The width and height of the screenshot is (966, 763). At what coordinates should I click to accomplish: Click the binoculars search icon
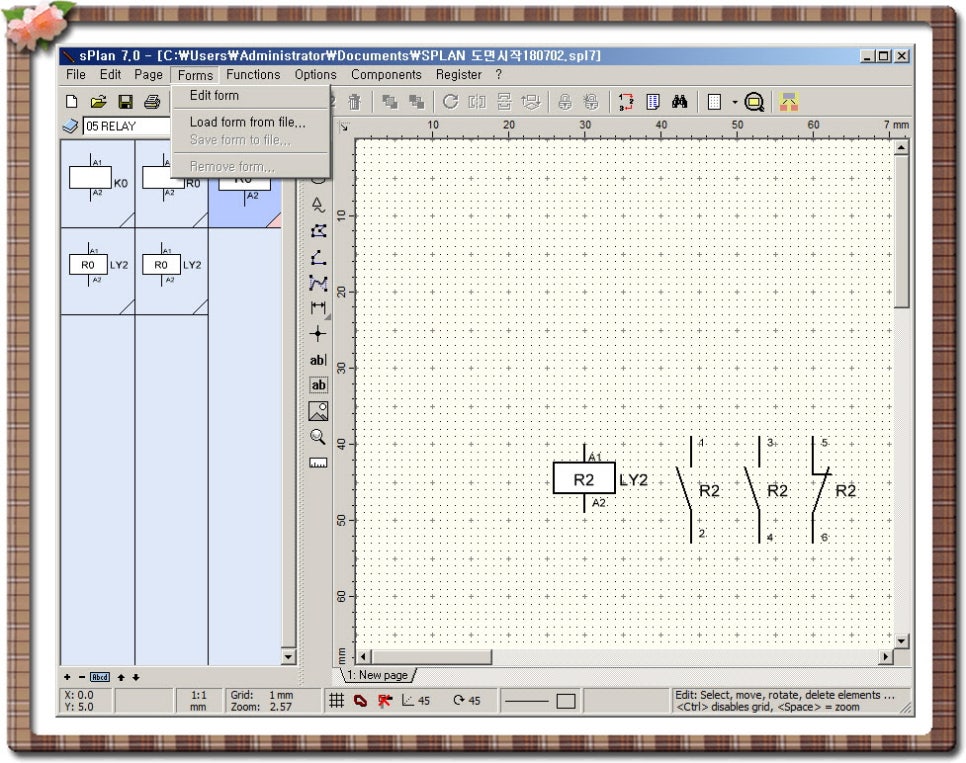[x=679, y=102]
